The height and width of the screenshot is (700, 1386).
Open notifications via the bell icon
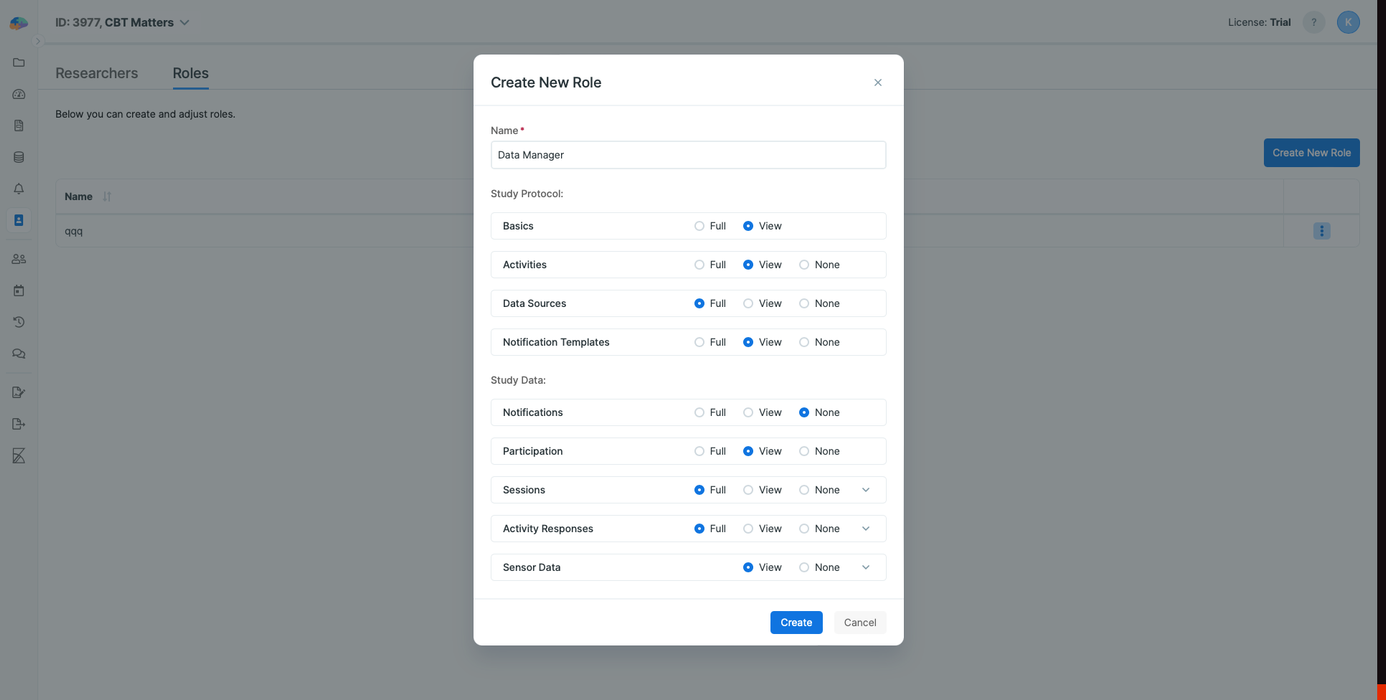(18, 188)
